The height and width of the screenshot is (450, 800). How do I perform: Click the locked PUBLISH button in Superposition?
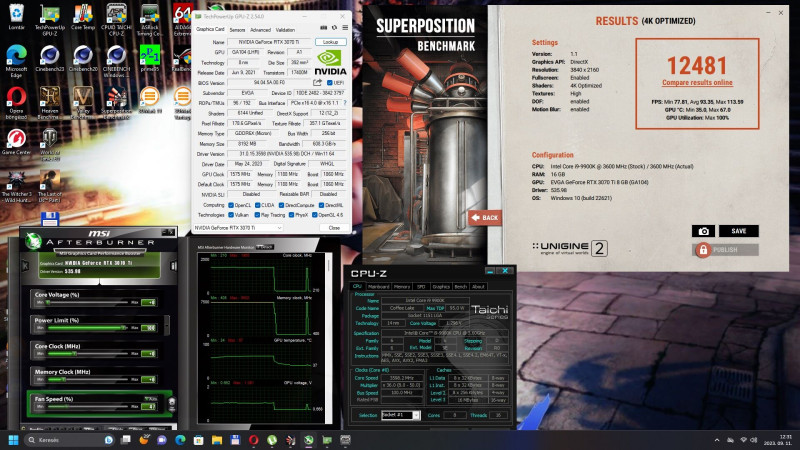coord(726,250)
